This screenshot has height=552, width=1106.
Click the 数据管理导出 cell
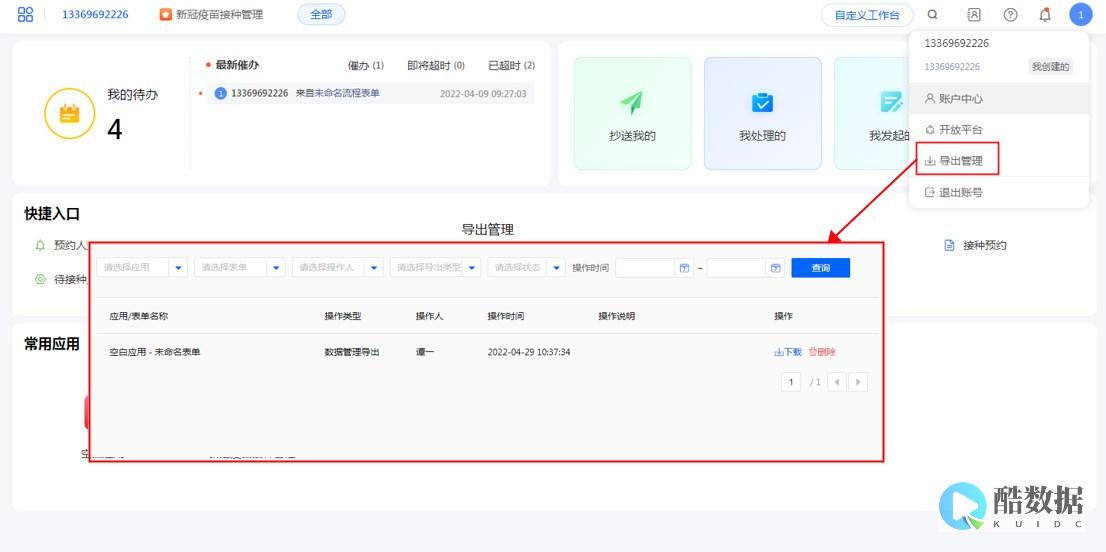coord(352,352)
